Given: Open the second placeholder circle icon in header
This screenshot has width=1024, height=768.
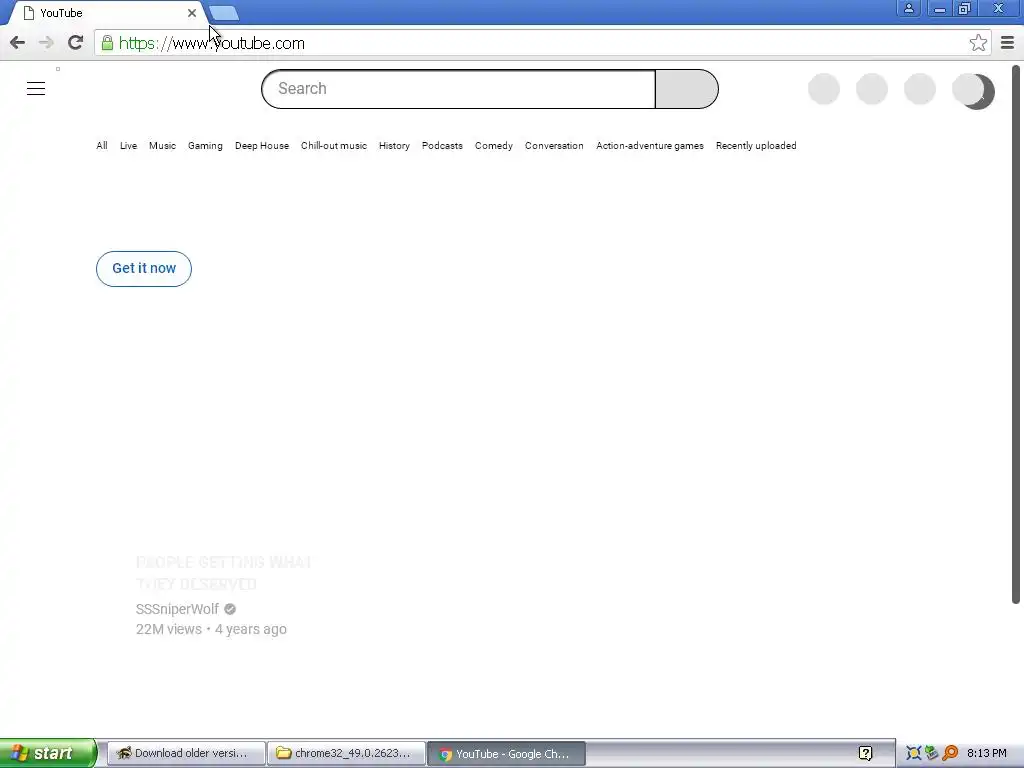Looking at the screenshot, I should tap(872, 89).
